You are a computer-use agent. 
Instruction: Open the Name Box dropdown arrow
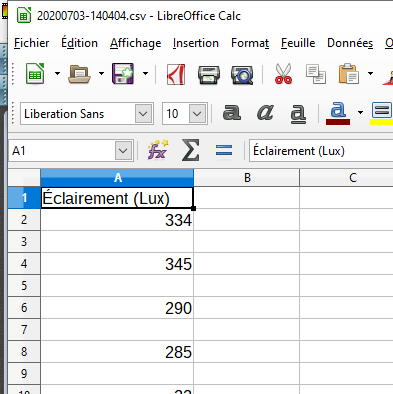tap(123, 151)
